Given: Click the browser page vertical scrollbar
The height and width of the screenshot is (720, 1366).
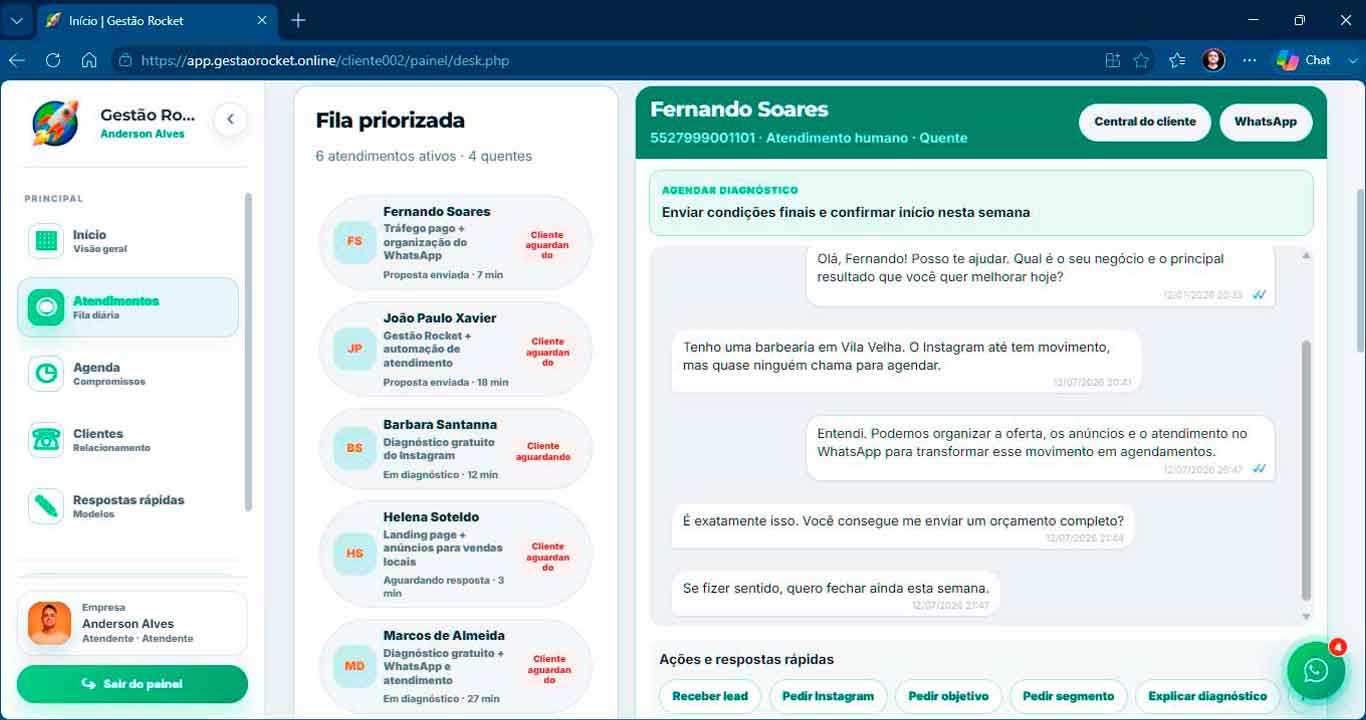Looking at the screenshot, I should coord(1360,270).
